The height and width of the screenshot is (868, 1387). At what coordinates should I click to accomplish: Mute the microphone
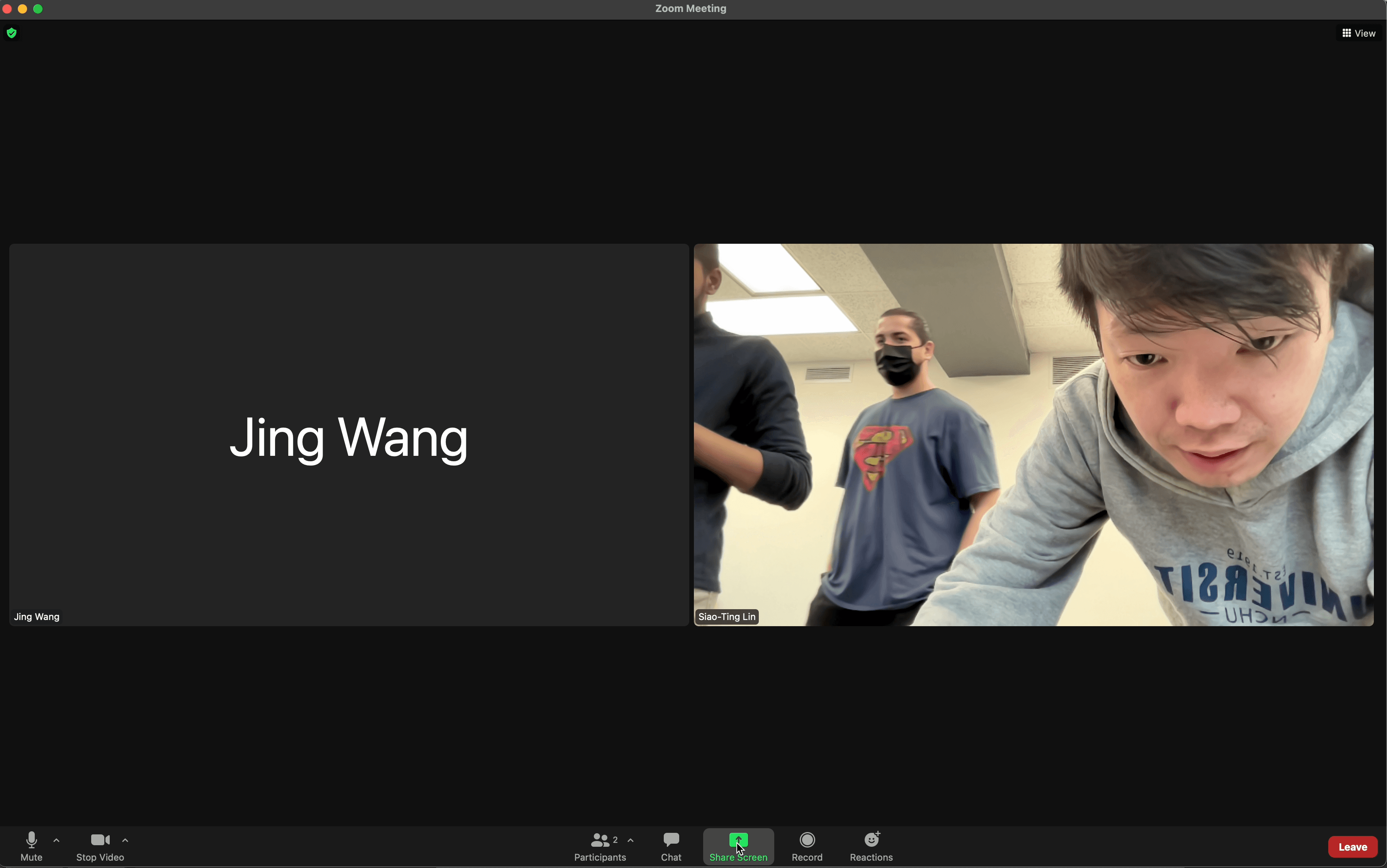pos(31,846)
